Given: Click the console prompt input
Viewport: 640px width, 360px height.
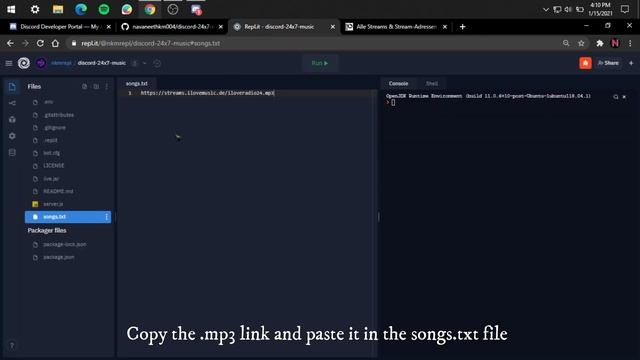Looking at the screenshot, I should [x=393, y=103].
